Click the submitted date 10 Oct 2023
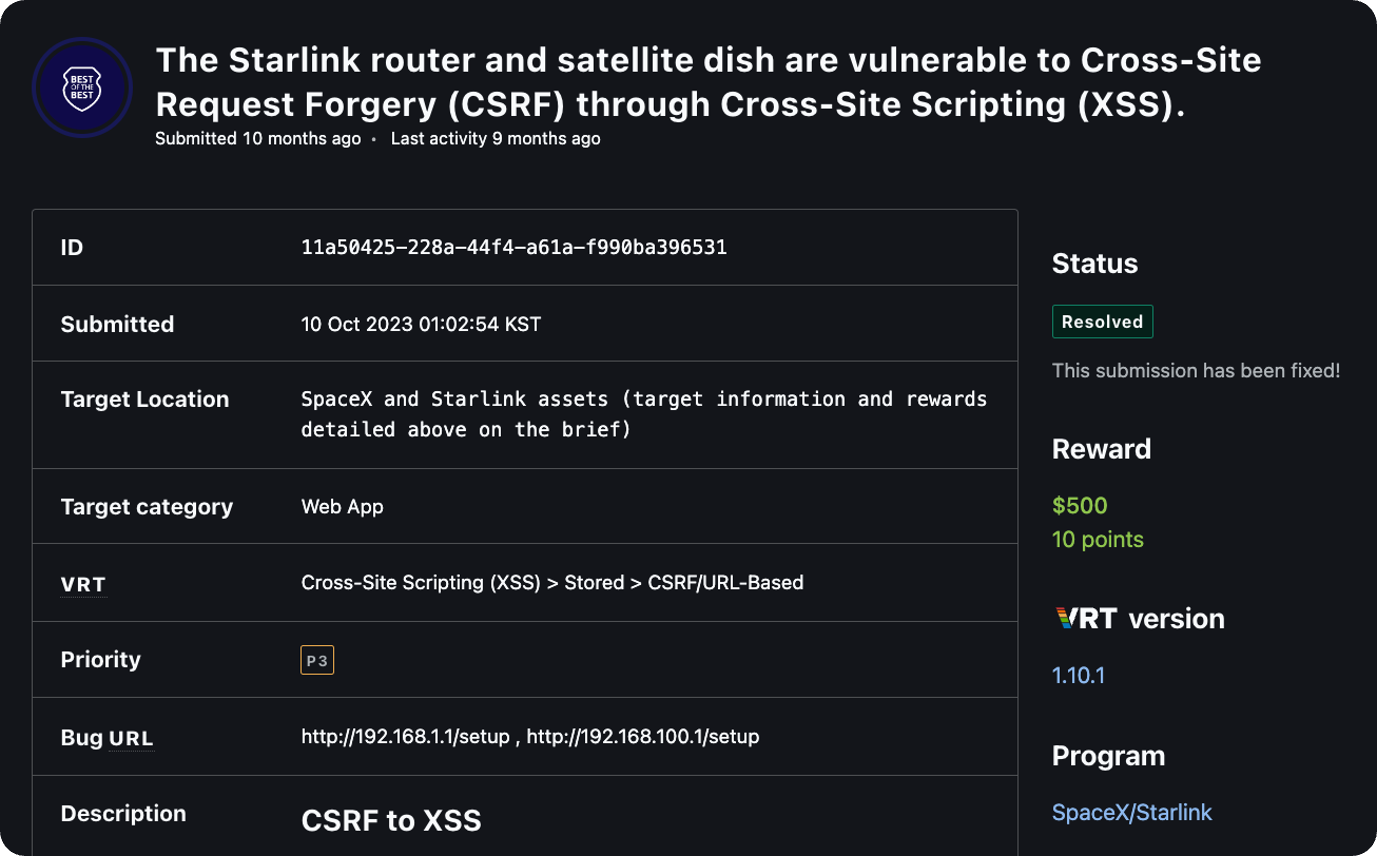 [x=420, y=324]
